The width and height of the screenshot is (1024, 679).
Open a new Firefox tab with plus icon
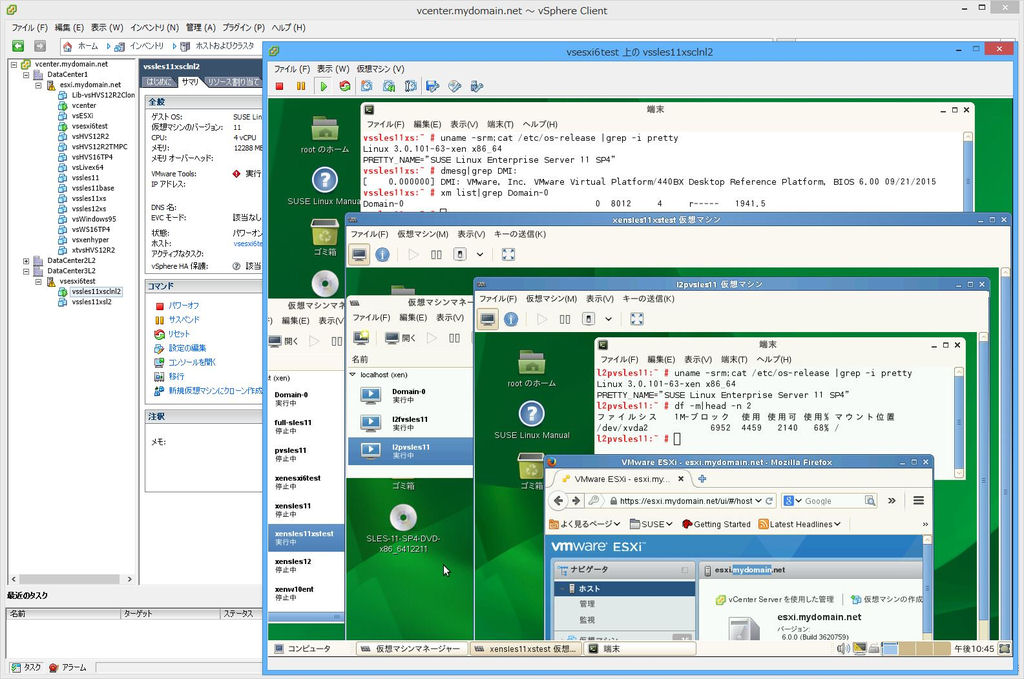click(702, 479)
